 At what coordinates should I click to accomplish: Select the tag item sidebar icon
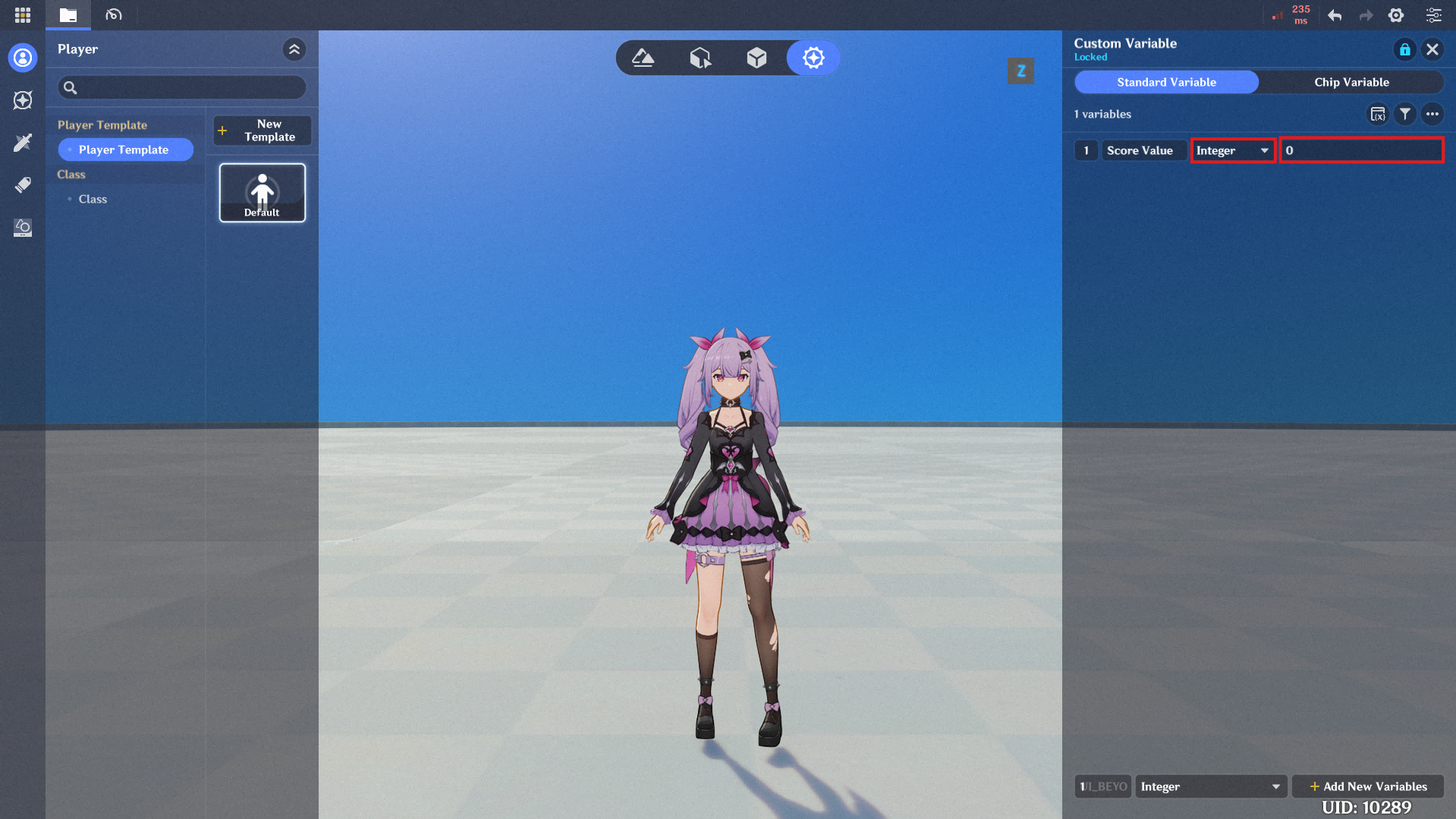[x=23, y=185]
